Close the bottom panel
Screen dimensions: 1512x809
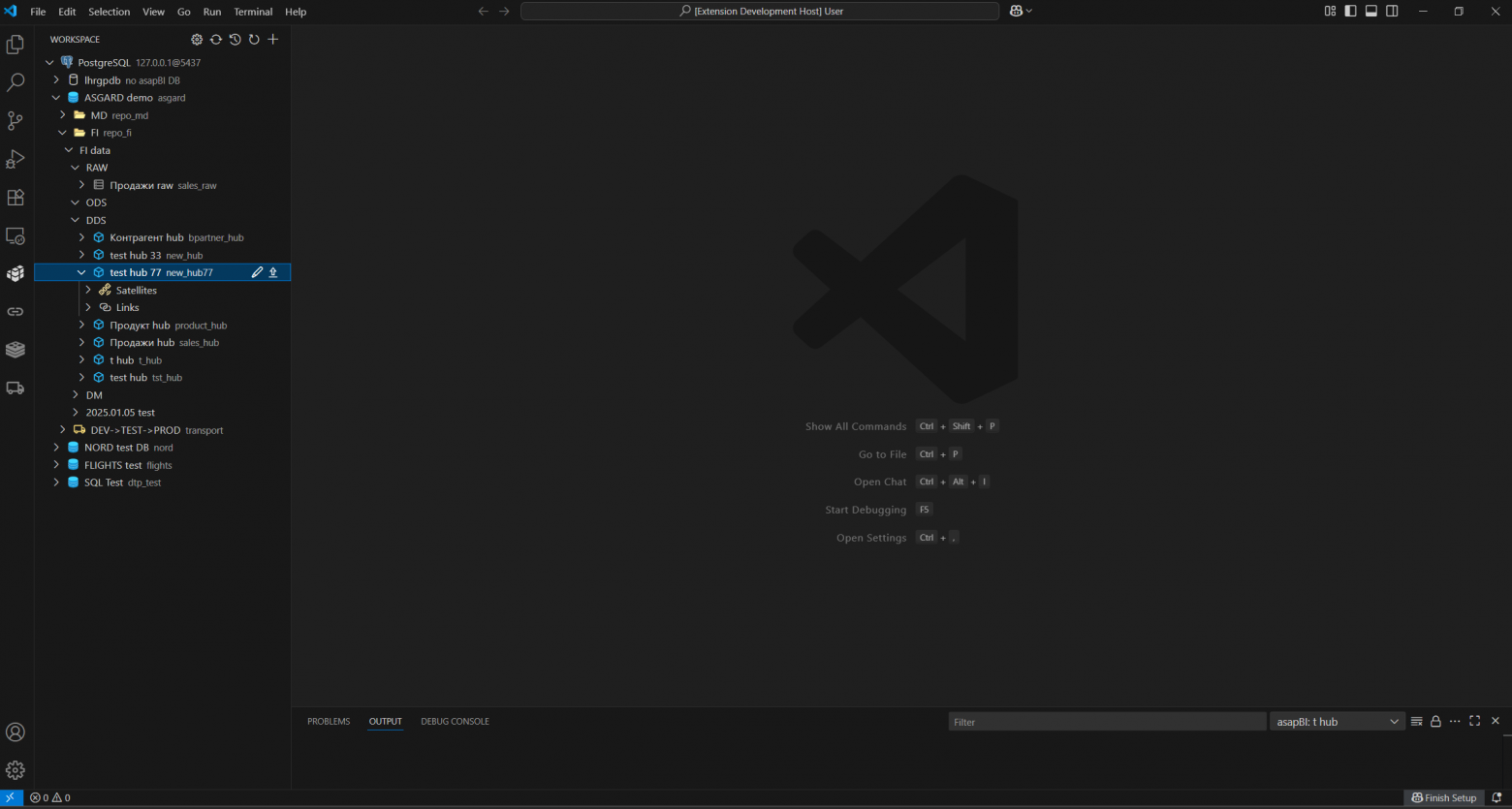coord(1496,722)
